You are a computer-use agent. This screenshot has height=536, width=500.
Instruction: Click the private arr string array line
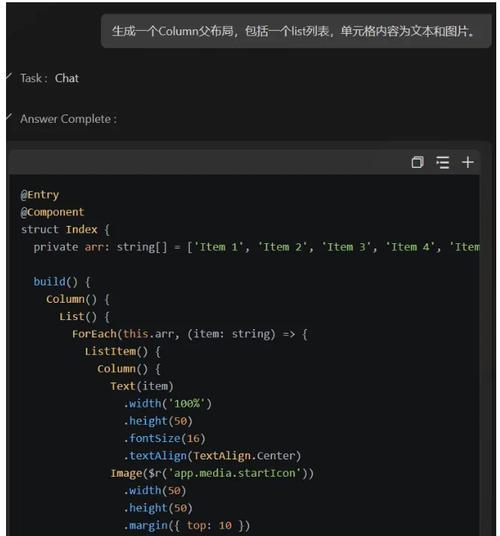coord(256,247)
